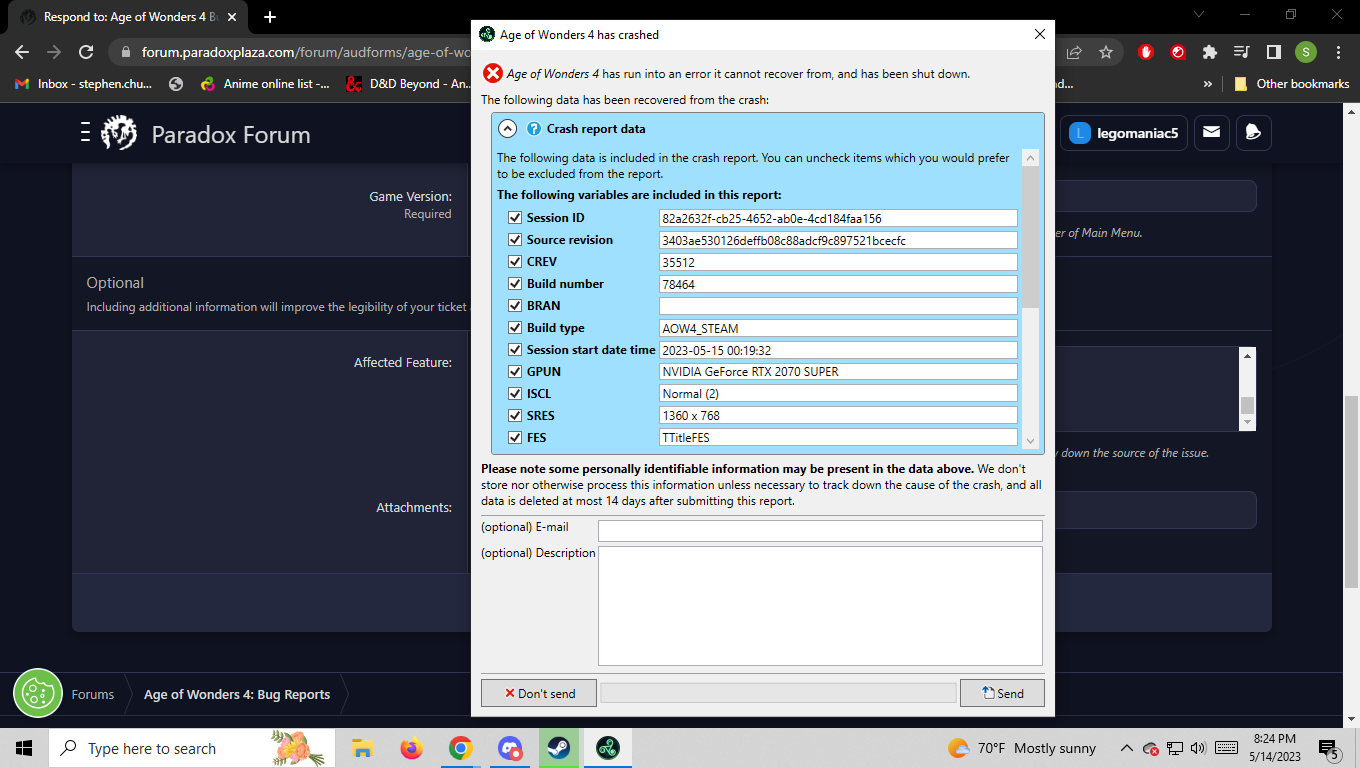Image resolution: width=1360 pixels, height=768 pixels.
Task: Click the Forums breadcrumb link
Action: pos(93,694)
